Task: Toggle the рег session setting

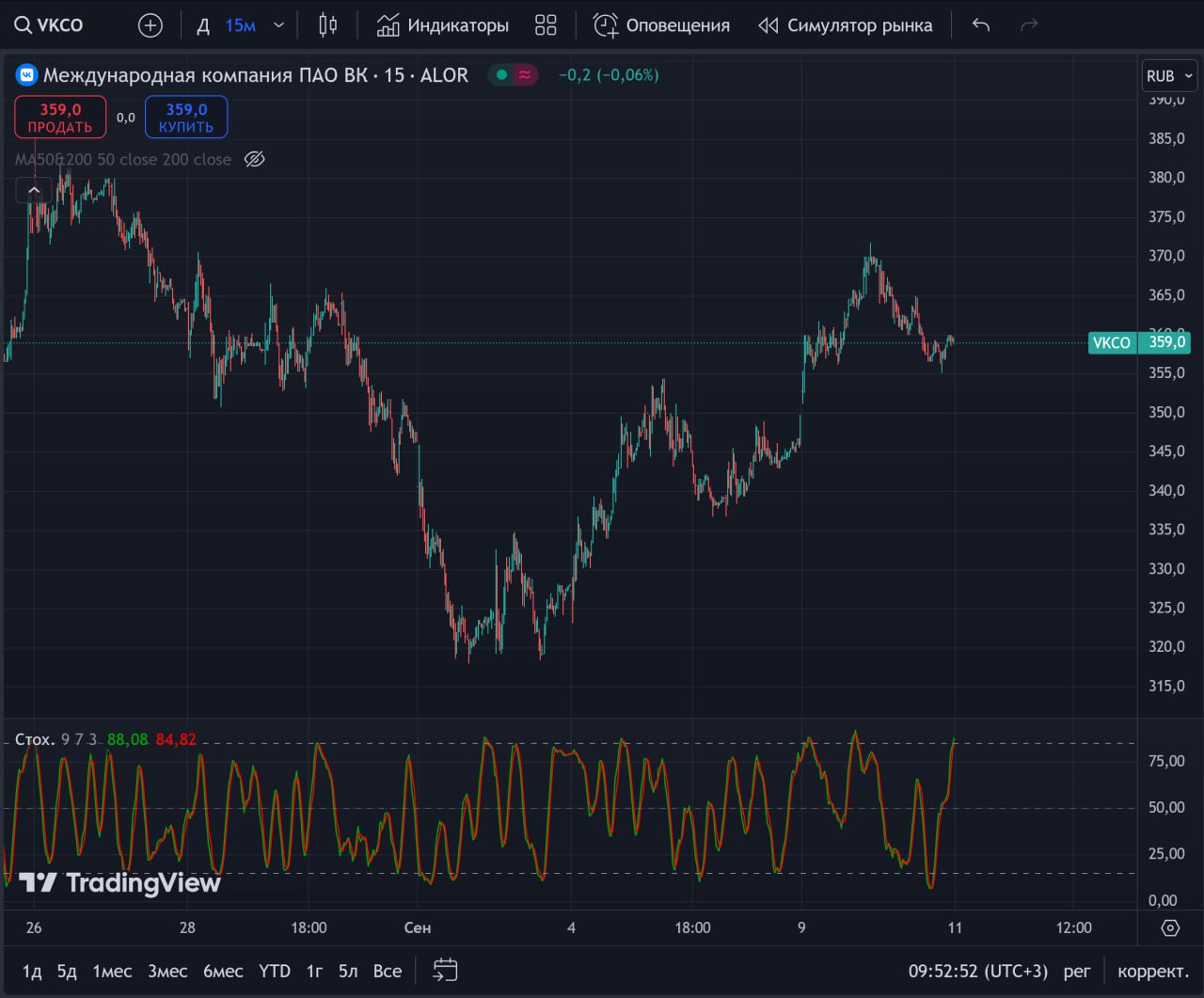Action: pyautogui.click(x=1077, y=971)
